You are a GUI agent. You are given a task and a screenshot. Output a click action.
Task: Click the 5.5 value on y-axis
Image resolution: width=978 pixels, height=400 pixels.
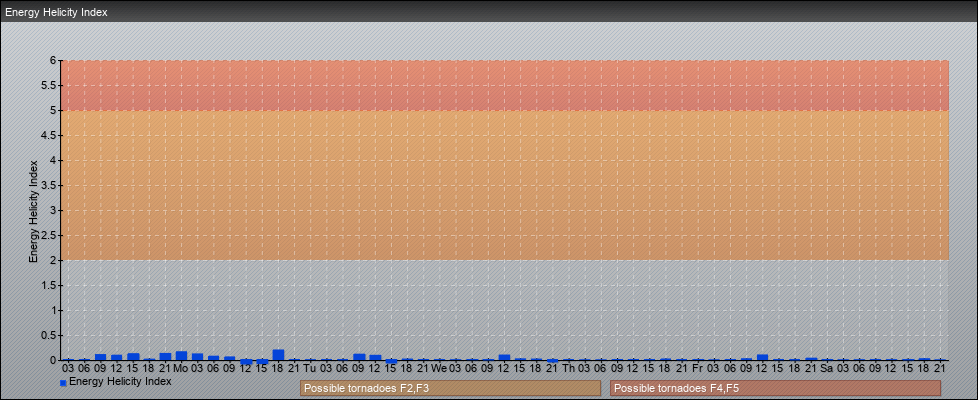pyautogui.click(x=50, y=85)
